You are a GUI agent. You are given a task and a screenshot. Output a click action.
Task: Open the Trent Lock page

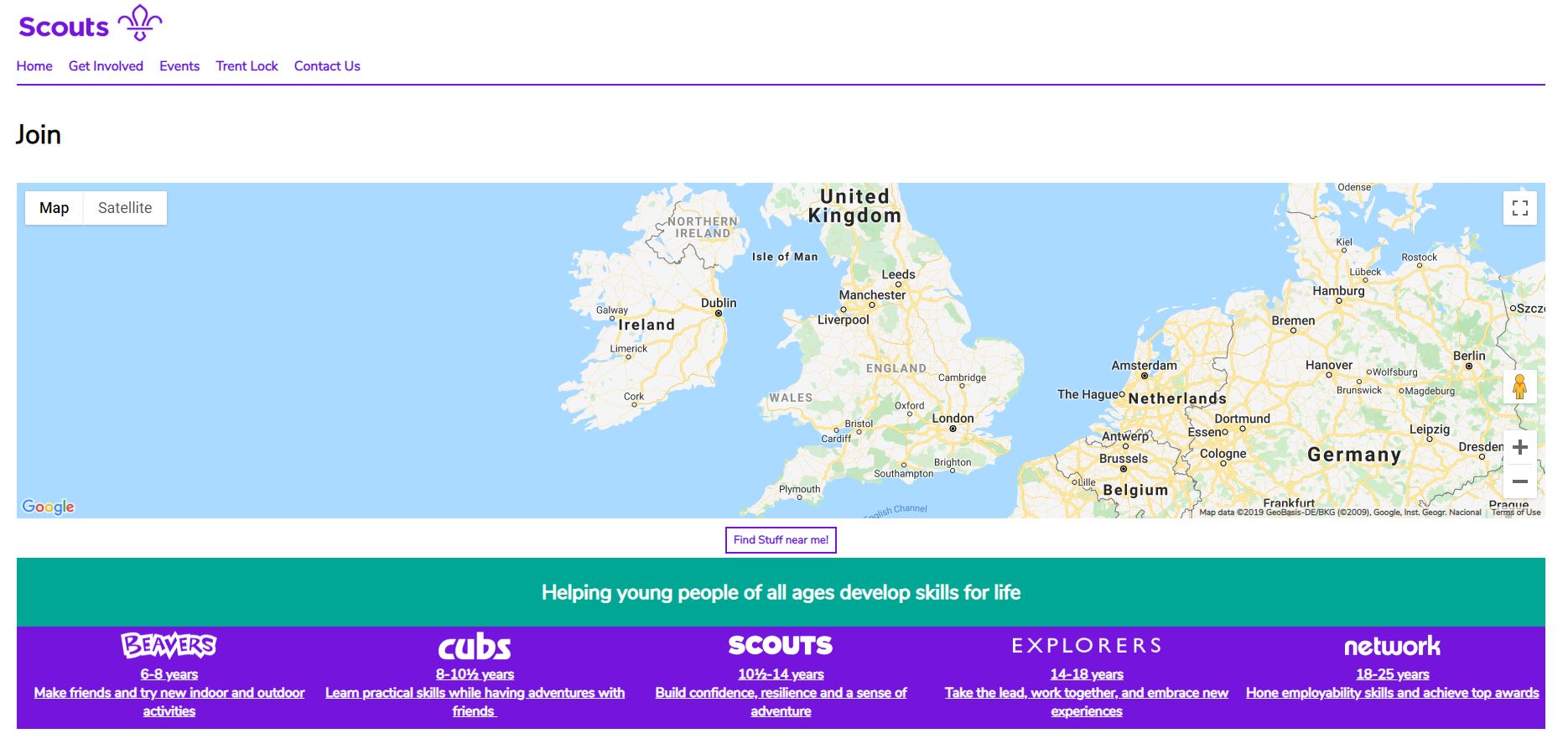tap(247, 66)
